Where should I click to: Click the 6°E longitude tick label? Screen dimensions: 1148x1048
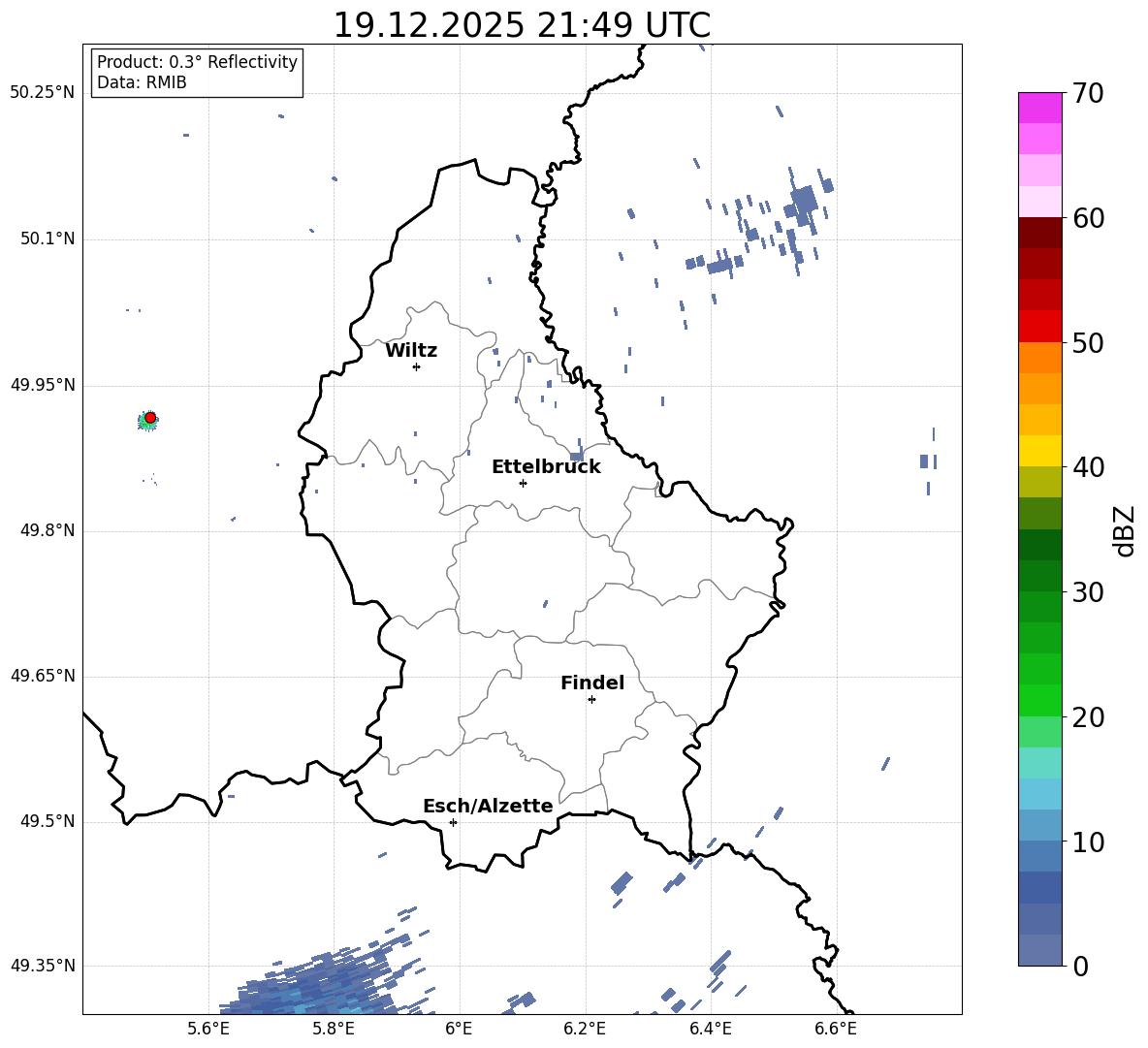click(459, 1029)
